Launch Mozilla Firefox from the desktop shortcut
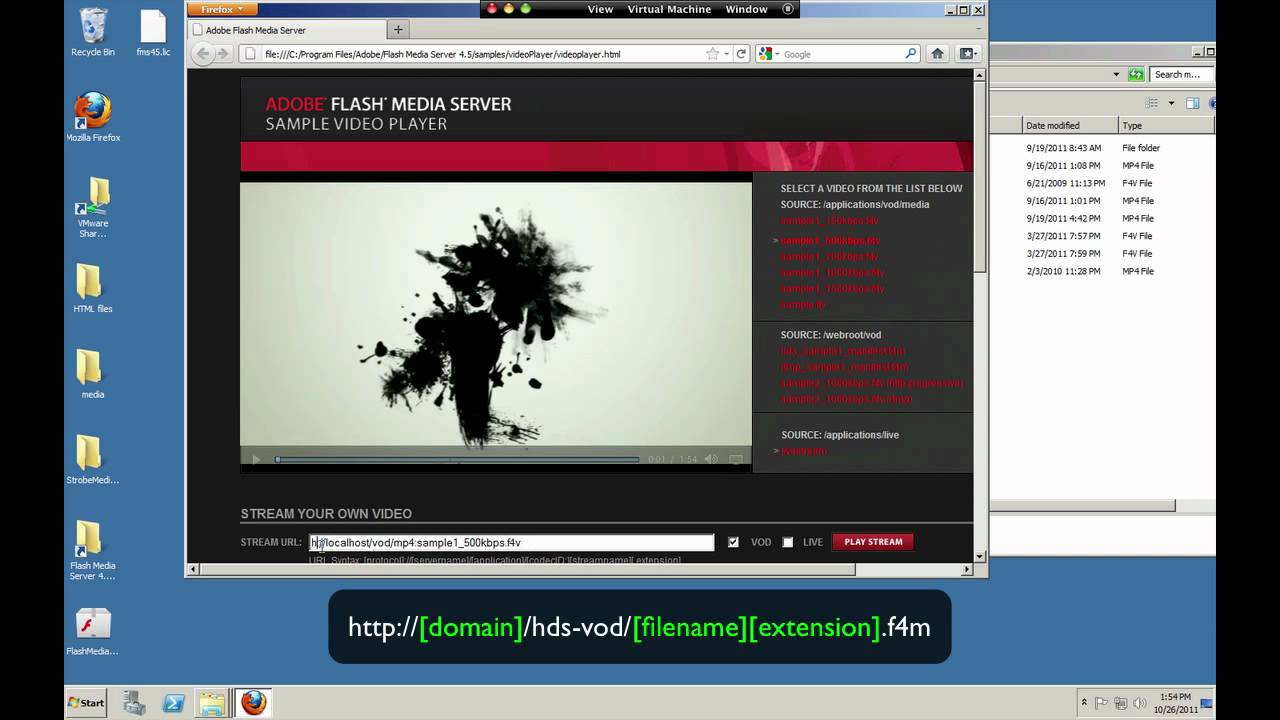Image resolution: width=1280 pixels, height=720 pixels. click(x=93, y=117)
